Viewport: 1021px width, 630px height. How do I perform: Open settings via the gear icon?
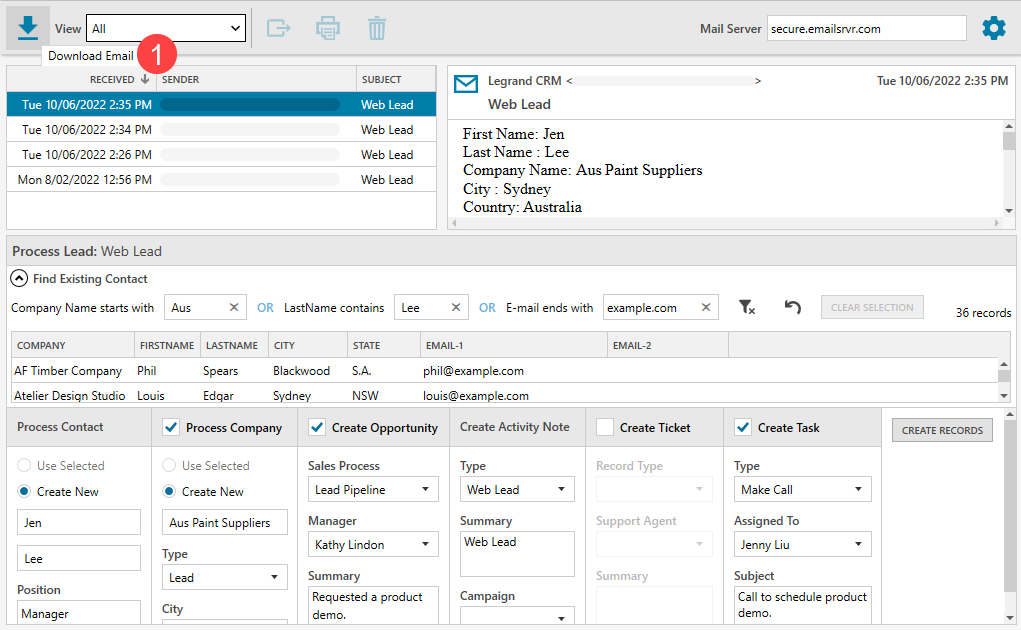point(993,28)
